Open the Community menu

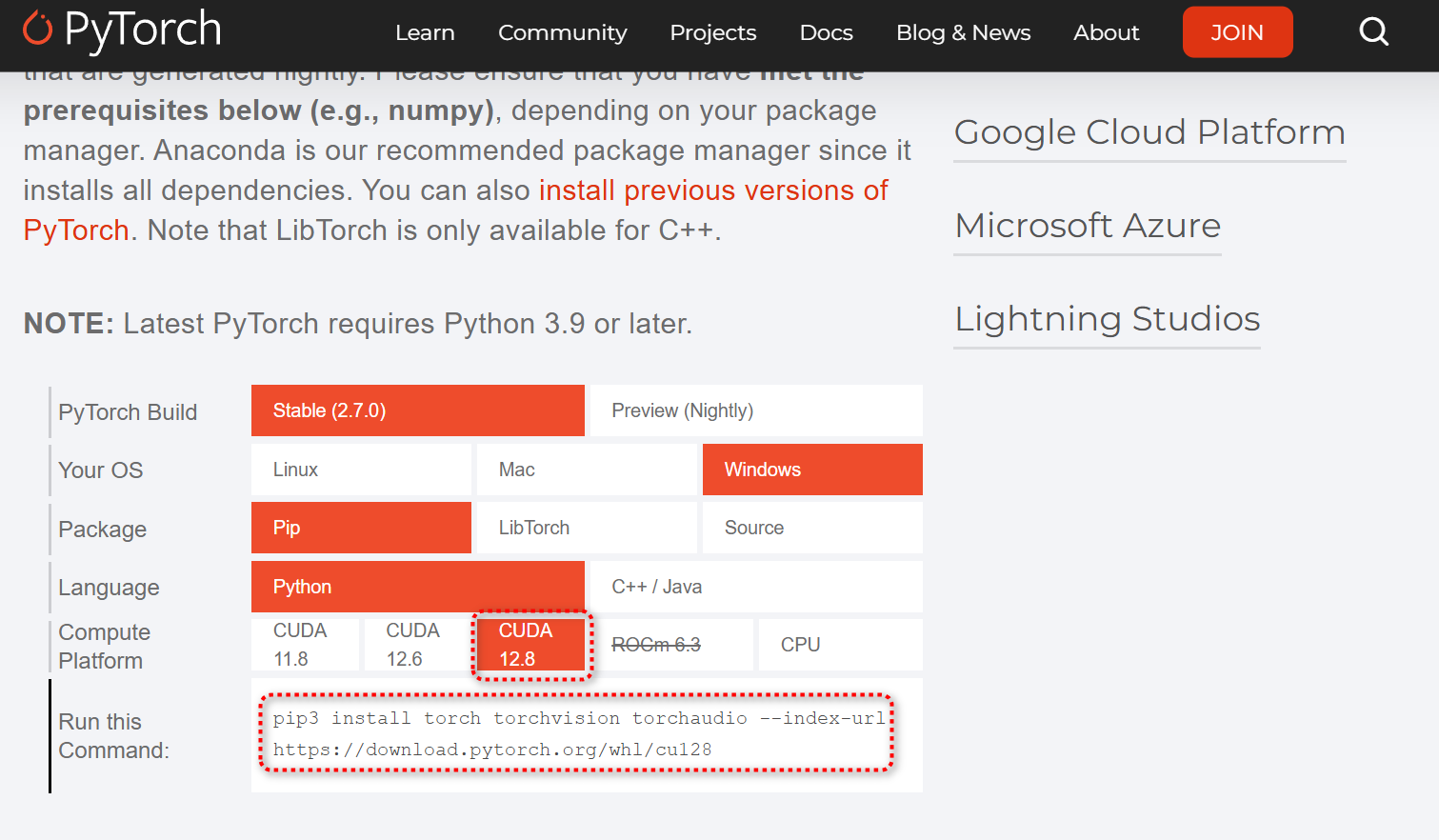coord(563,32)
